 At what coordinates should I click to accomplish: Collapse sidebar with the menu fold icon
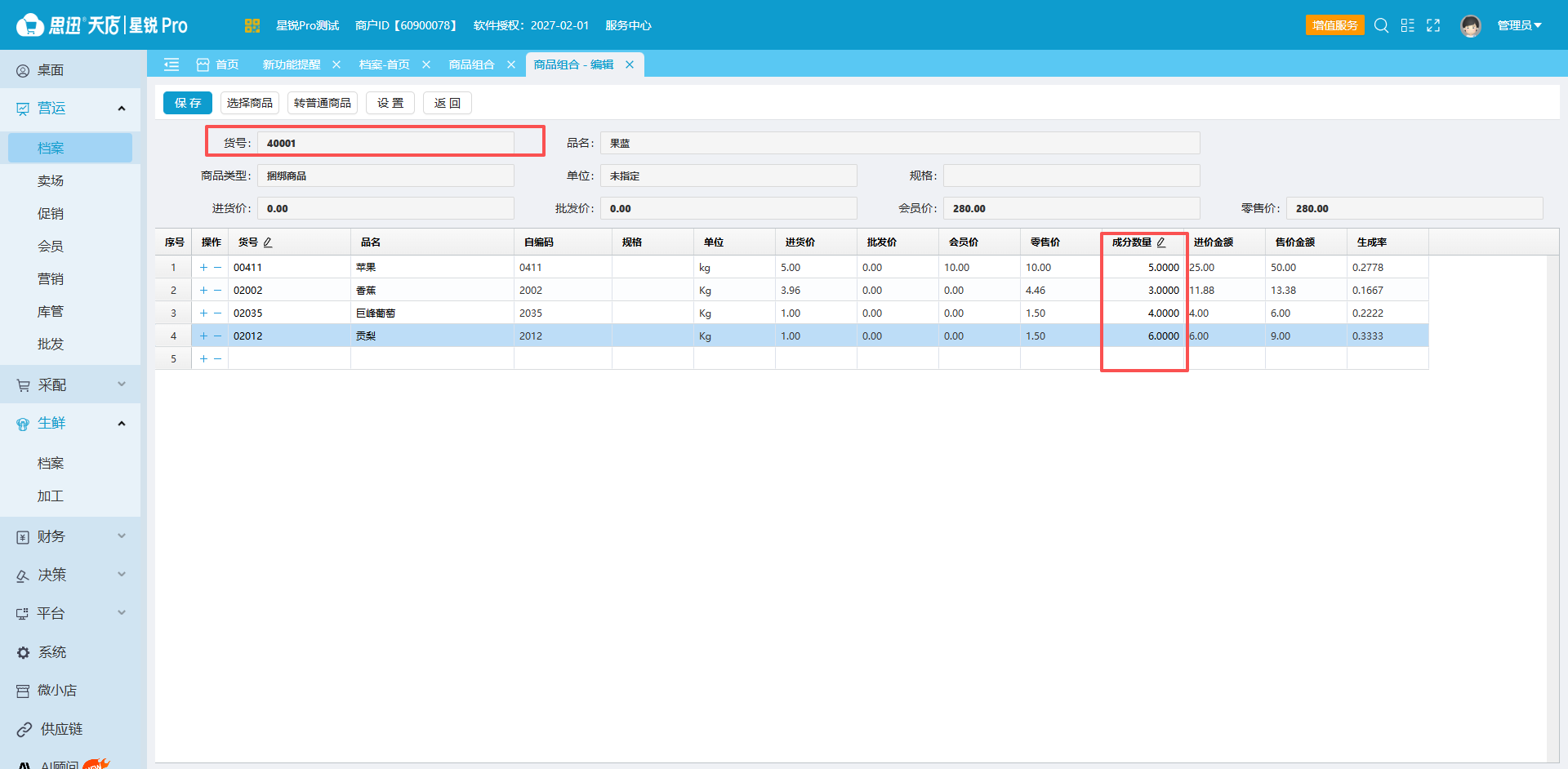click(171, 64)
